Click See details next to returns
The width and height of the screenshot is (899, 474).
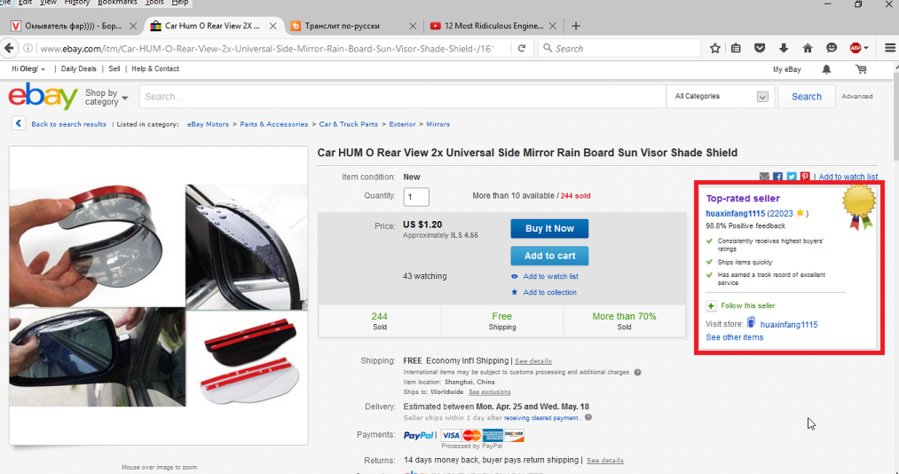tap(605, 460)
